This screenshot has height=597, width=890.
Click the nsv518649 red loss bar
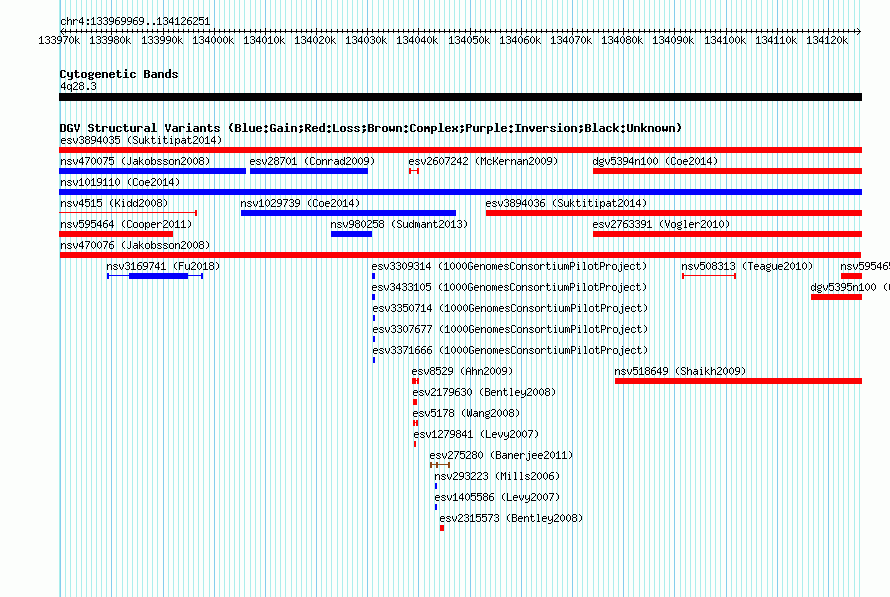(738, 381)
